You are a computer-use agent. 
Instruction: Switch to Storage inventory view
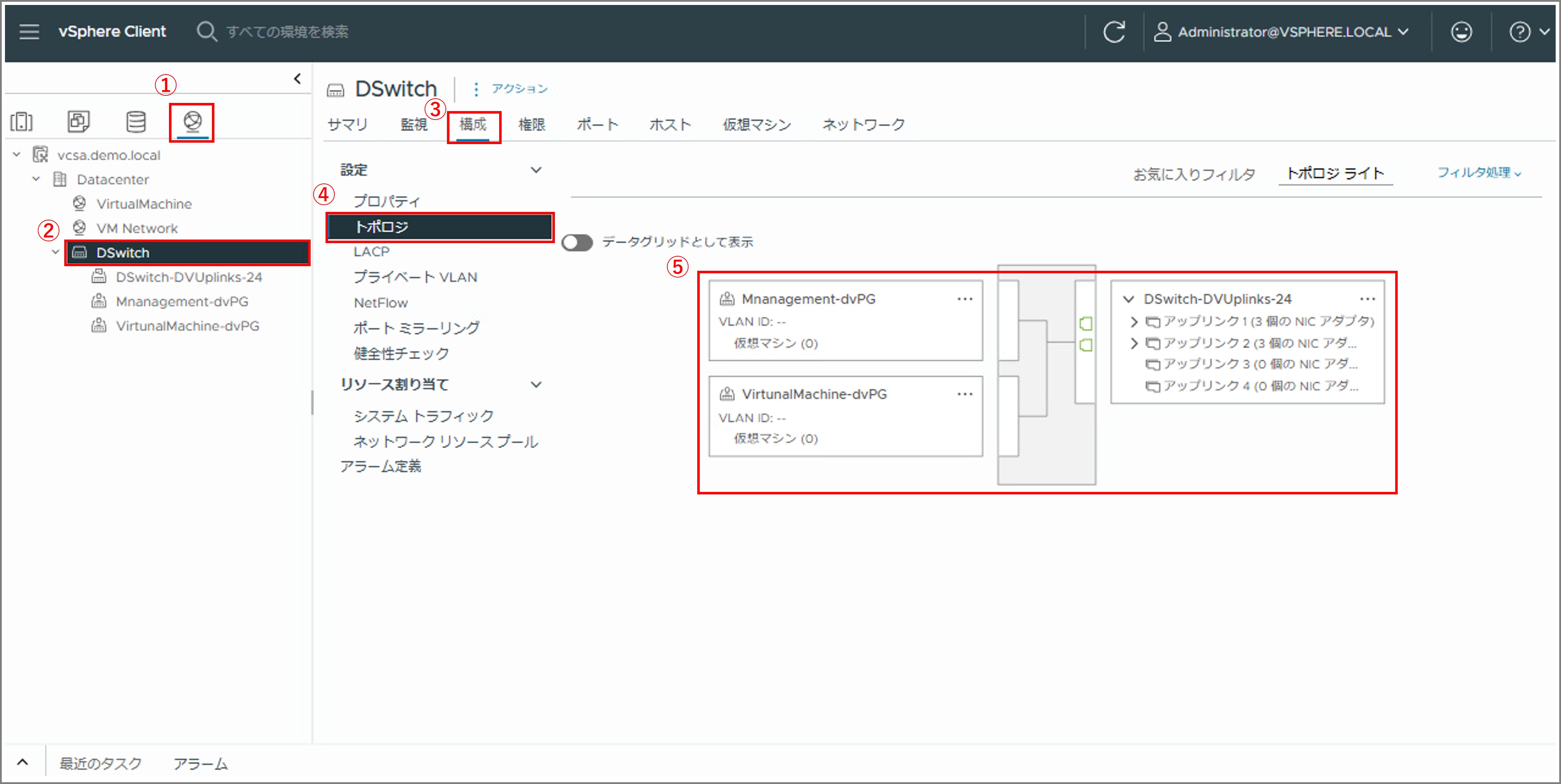pyautogui.click(x=136, y=122)
